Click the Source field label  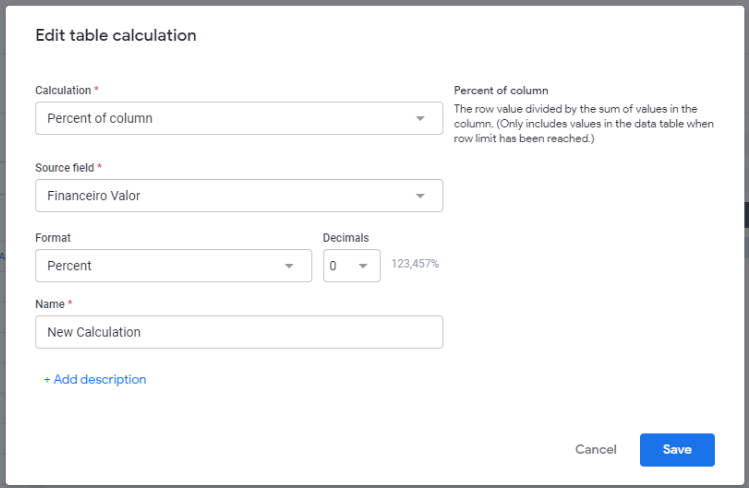pyautogui.click(x=64, y=168)
